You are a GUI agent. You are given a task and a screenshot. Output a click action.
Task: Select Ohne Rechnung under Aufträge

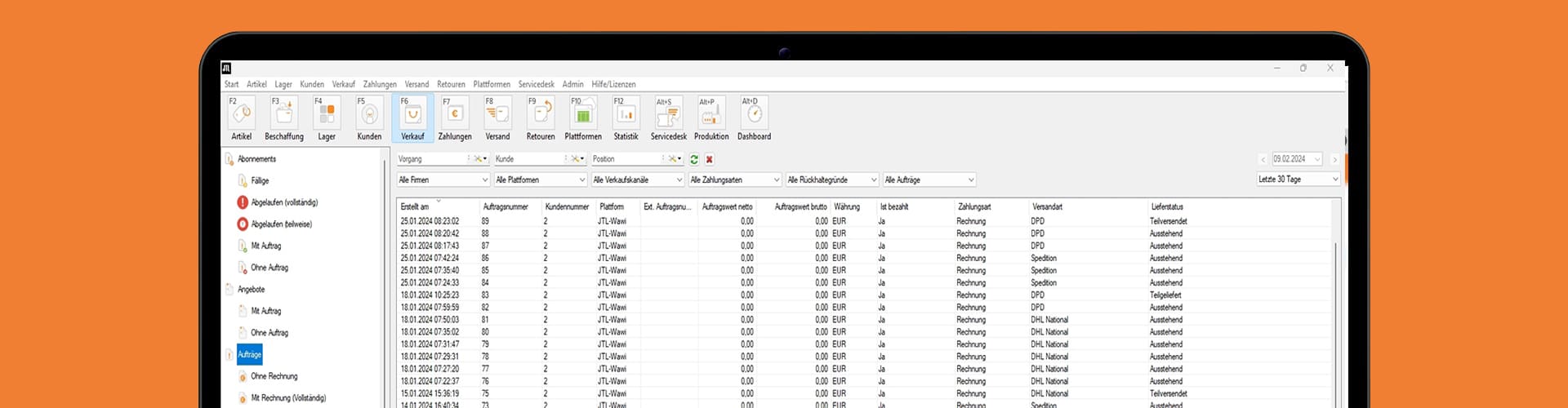pos(274,376)
